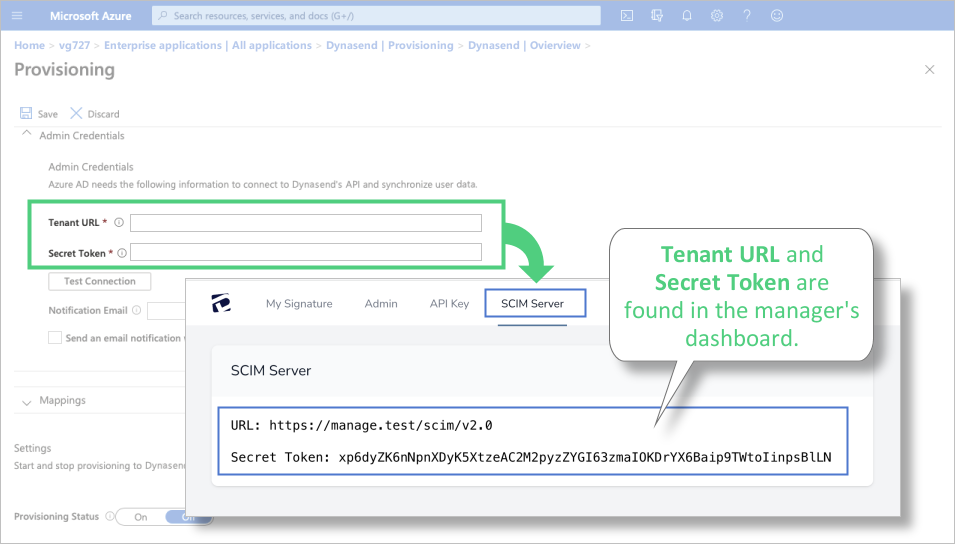Click the Discard button label

point(104,114)
